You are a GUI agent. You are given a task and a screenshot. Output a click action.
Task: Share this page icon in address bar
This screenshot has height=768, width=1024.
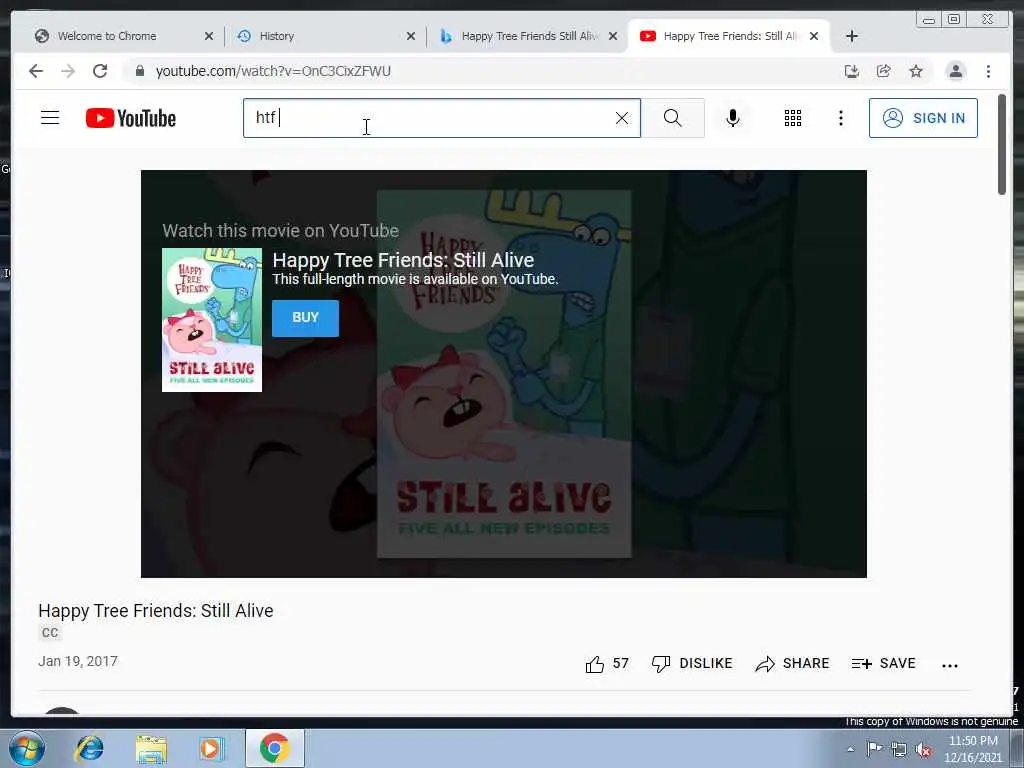(884, 71)
